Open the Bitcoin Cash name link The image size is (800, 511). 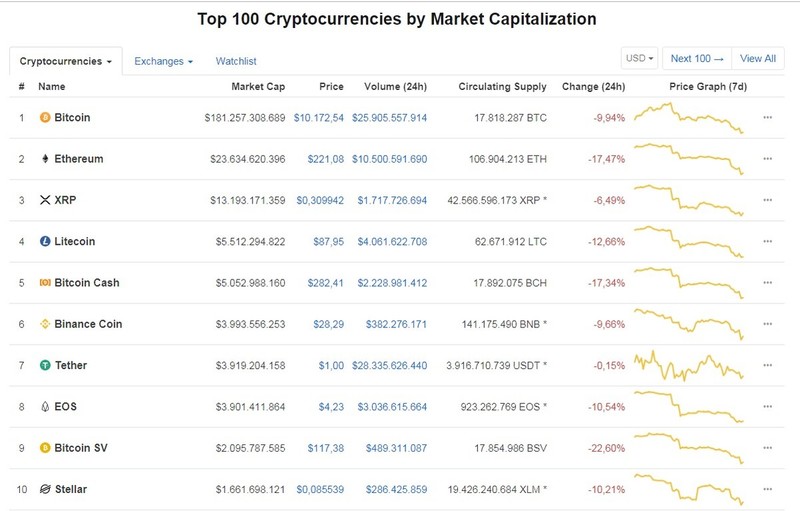(87, 283)
